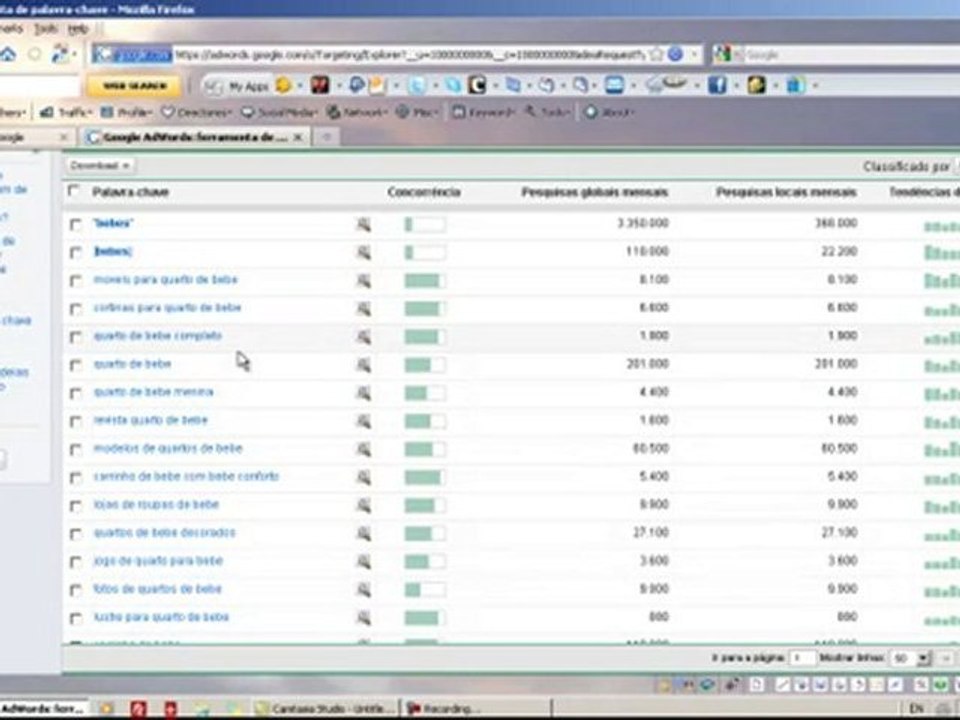
Task: Click magnifier icon for 'quartos de bebe decorados'
Action: click(364, 534)
